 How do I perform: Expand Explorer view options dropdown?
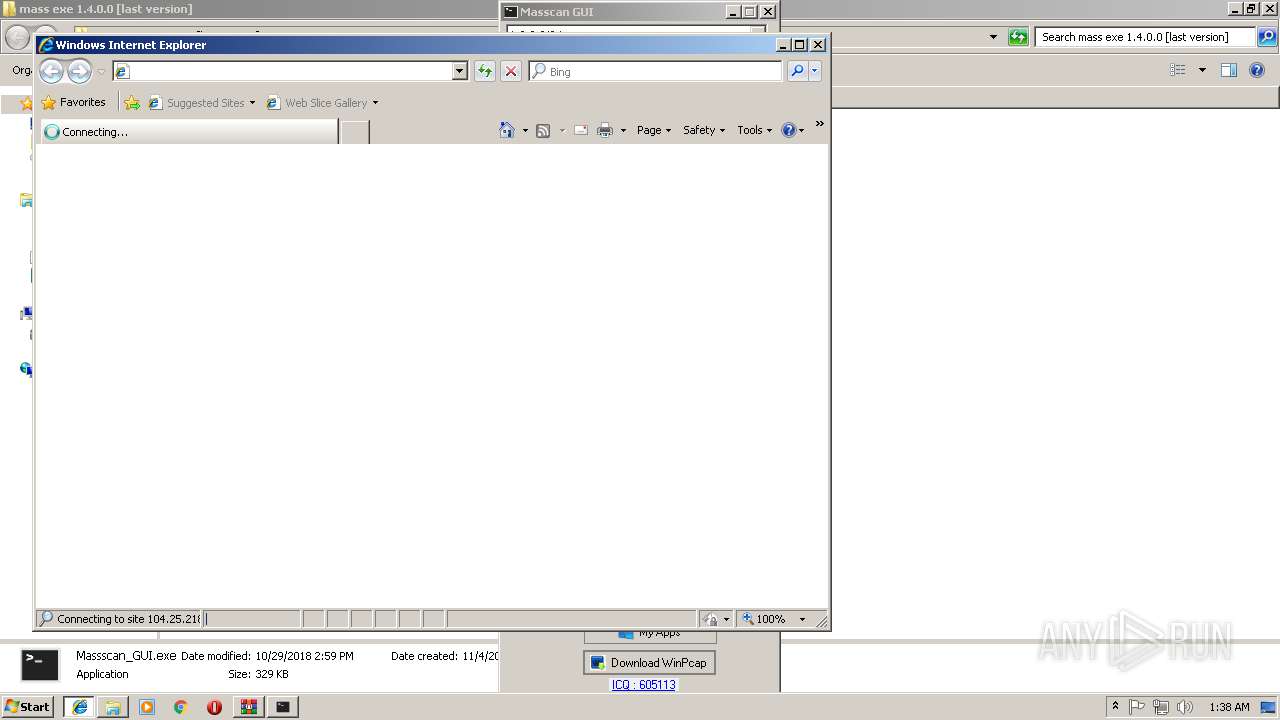1202,70
